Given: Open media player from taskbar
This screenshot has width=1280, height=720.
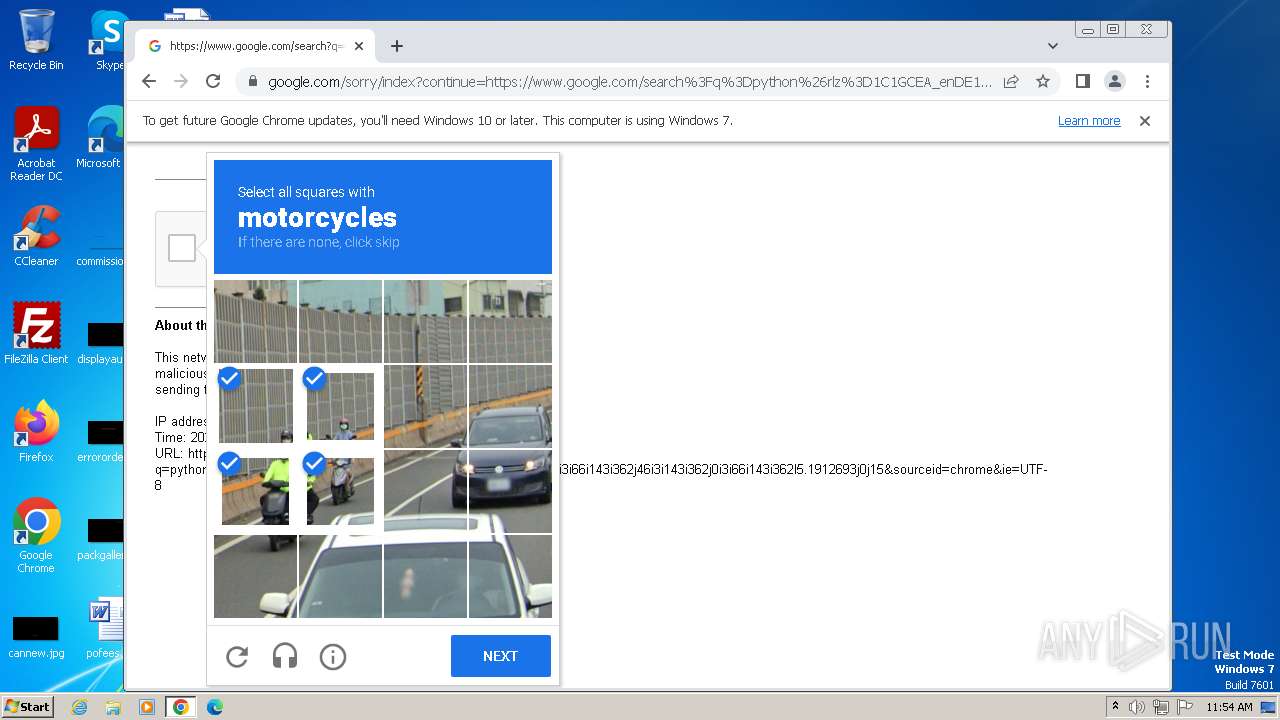Looking at the screenshot, I should point(147,707).
